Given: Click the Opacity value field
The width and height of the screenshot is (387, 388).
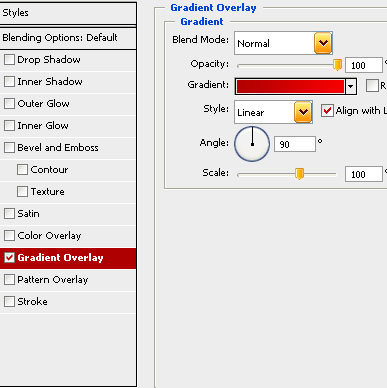Looking at the screenshot, I should [364, 65].
